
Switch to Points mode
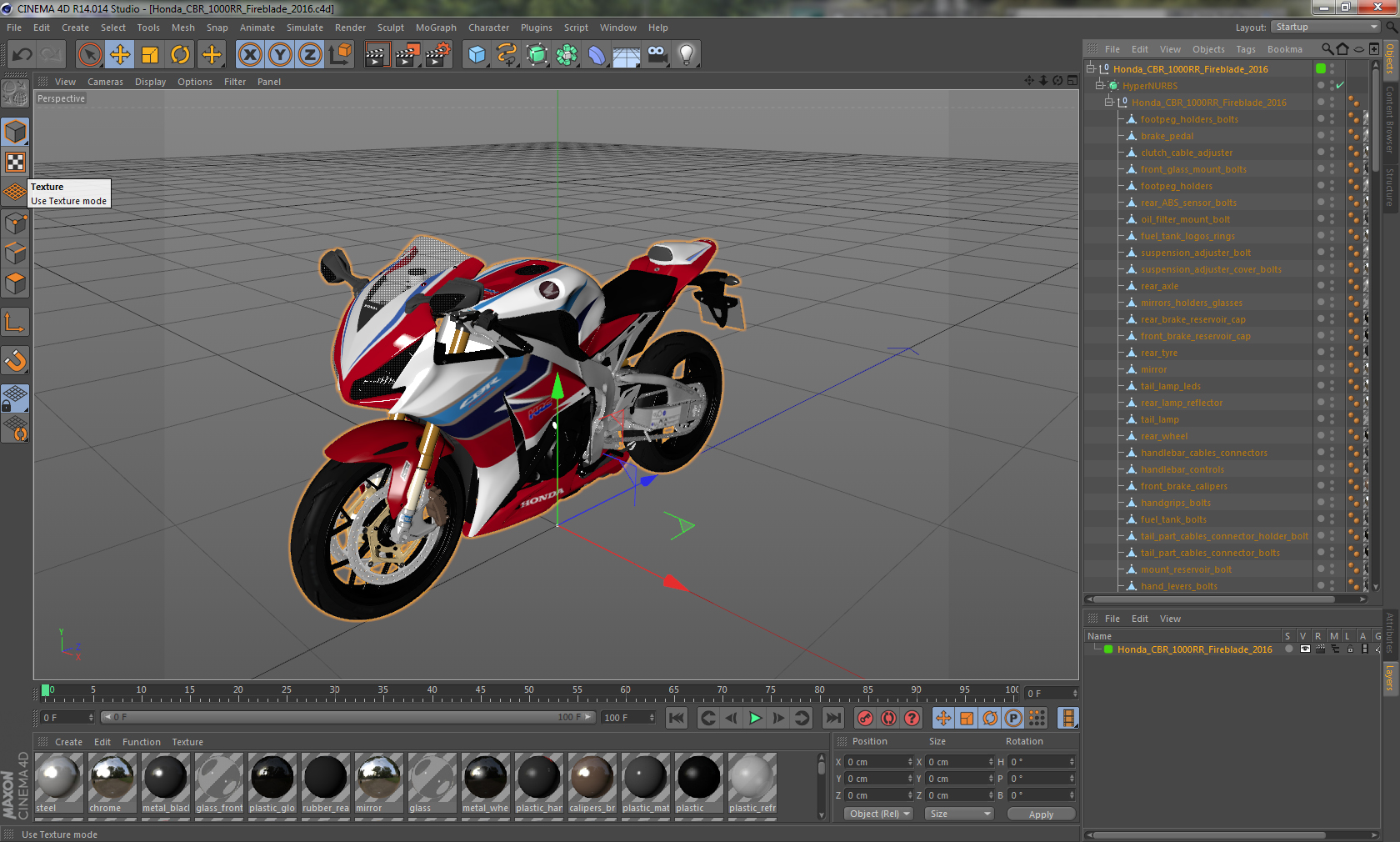(15, 223)
